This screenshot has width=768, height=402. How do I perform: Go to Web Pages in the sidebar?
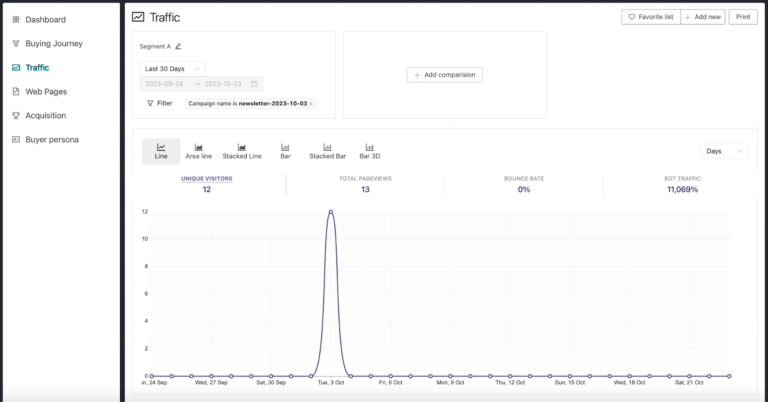pyautogui.click(x=46, y=91)
